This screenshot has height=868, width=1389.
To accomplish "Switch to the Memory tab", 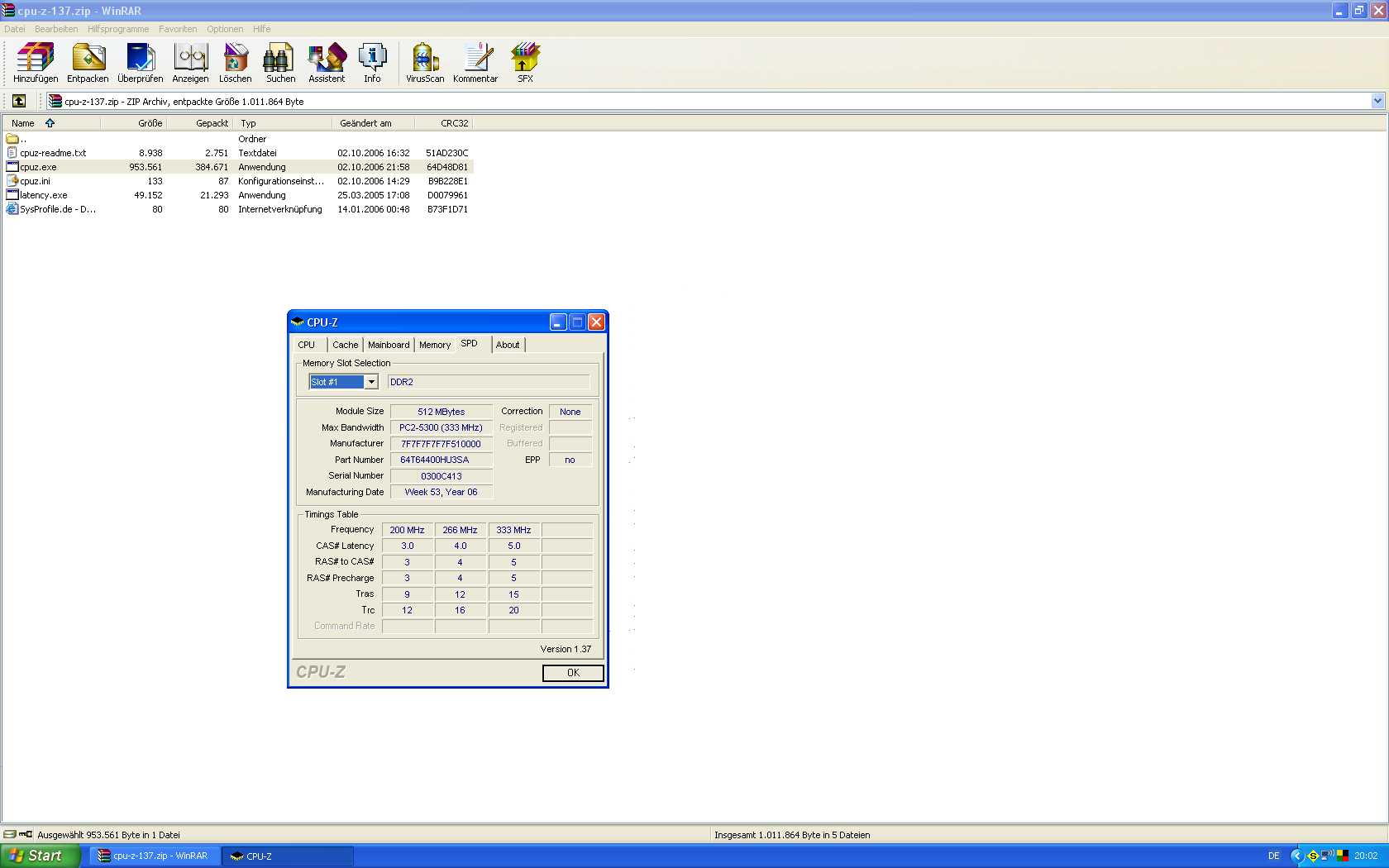I will 435,345.
